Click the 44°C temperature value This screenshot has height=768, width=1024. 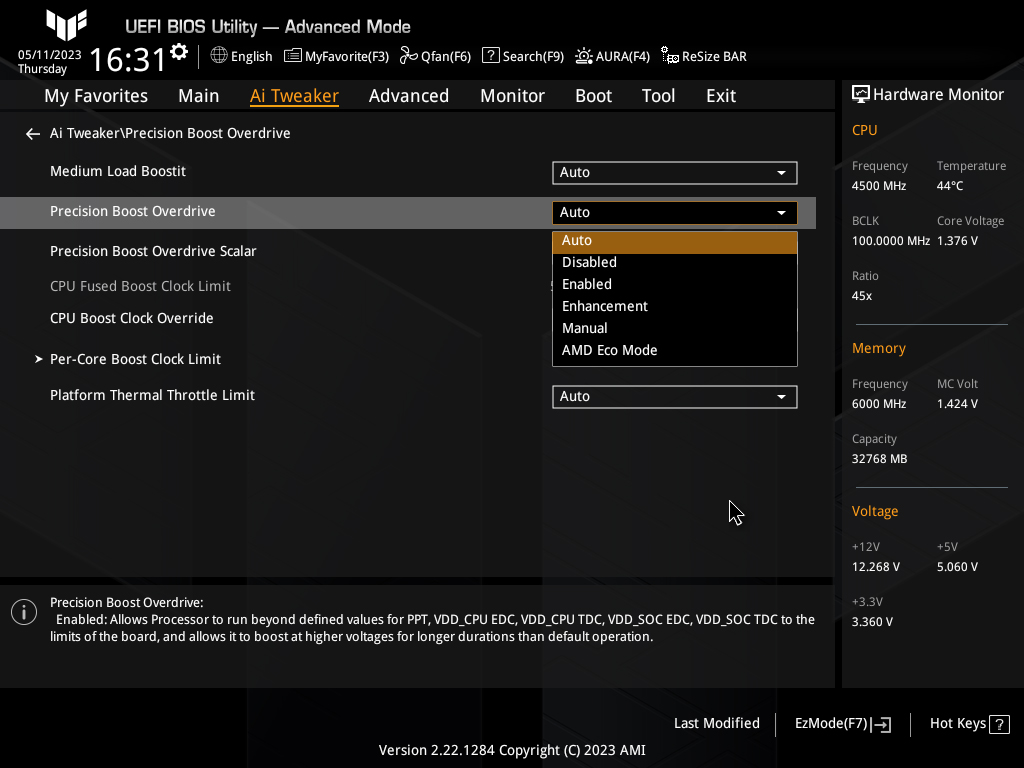[950, 186]
